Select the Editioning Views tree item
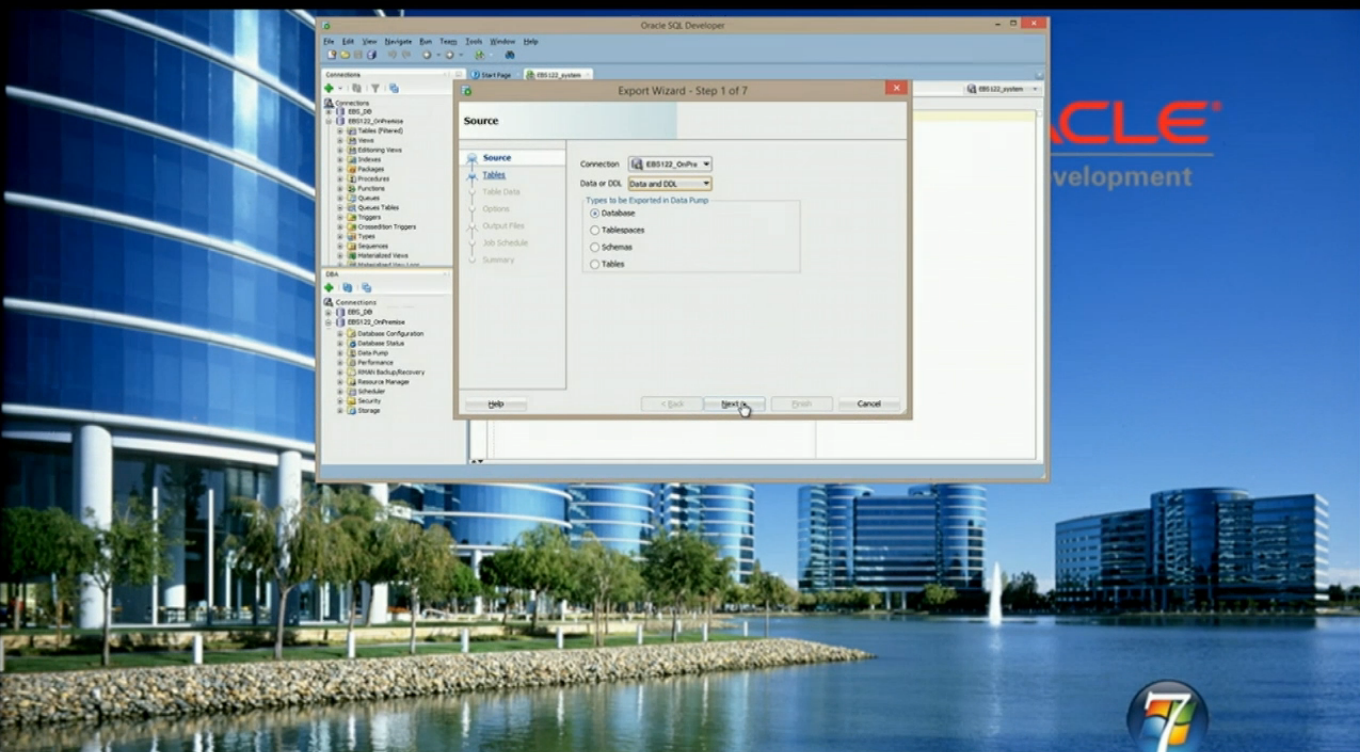Screen dimensions: 1360x752 coord(380,150)
